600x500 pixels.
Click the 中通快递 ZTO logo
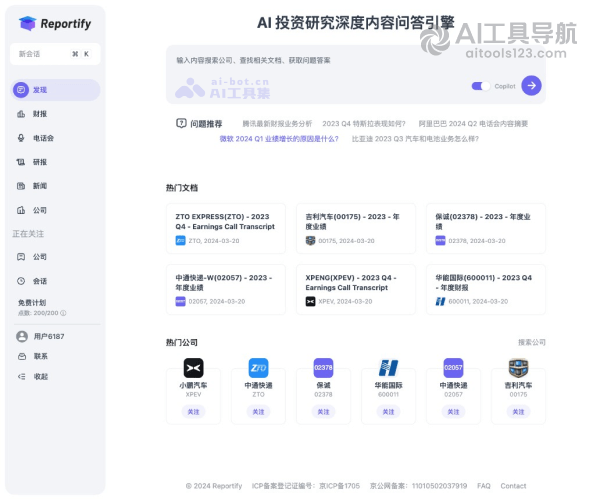(259, 368)
